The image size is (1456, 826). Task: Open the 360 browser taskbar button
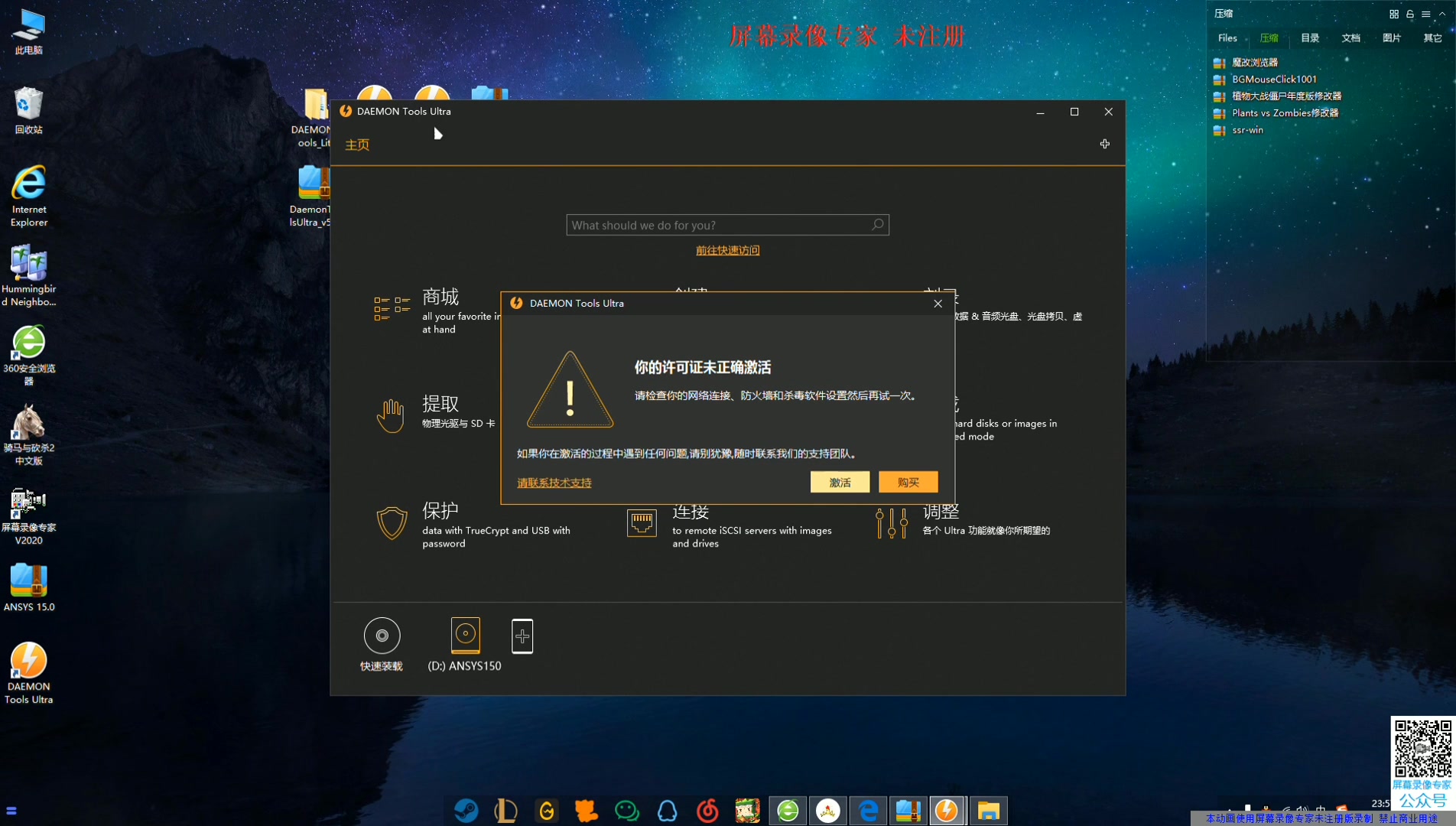788,810
